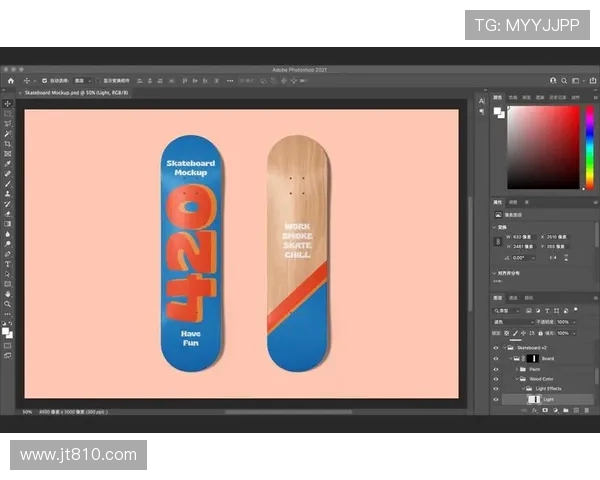This screenshot has width=600, height=480.
Task: Select the Light layer
Action: (x=548, y=399)
